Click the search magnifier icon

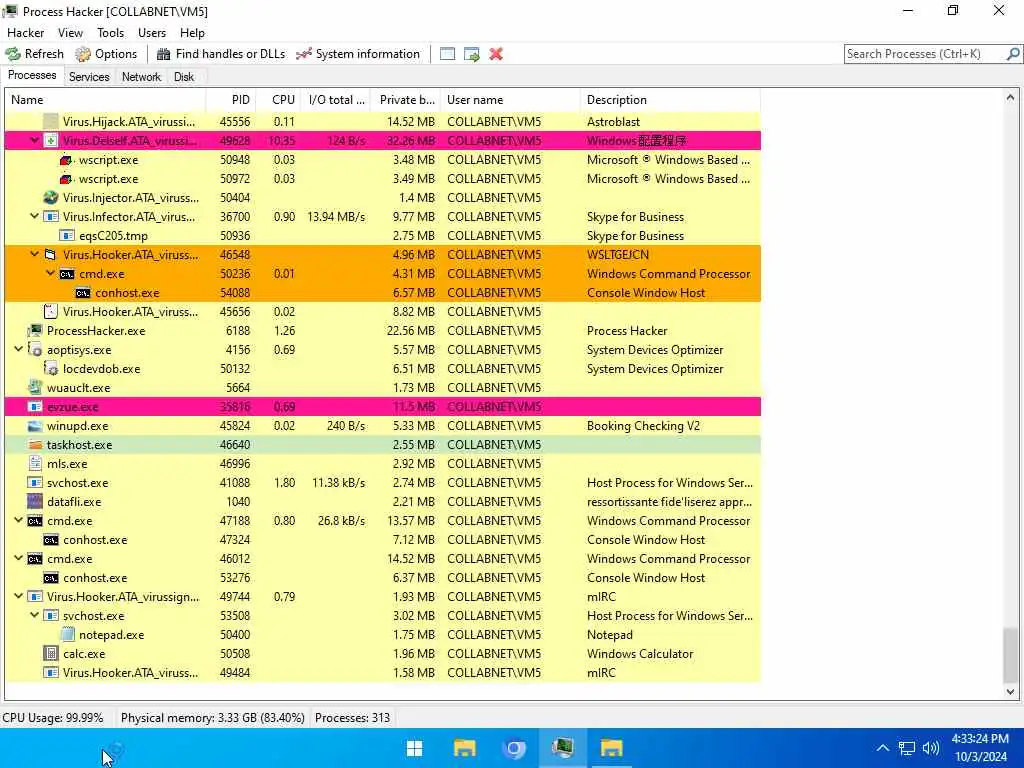[x=1013, y=54]
